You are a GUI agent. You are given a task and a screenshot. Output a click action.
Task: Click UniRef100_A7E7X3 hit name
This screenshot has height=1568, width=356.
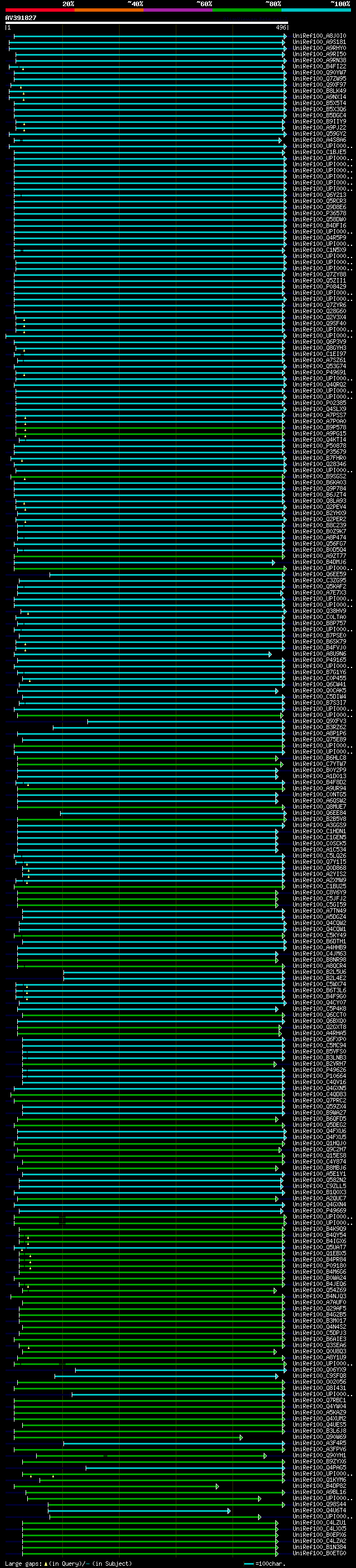pyautogui.click(x=319, y=593)
